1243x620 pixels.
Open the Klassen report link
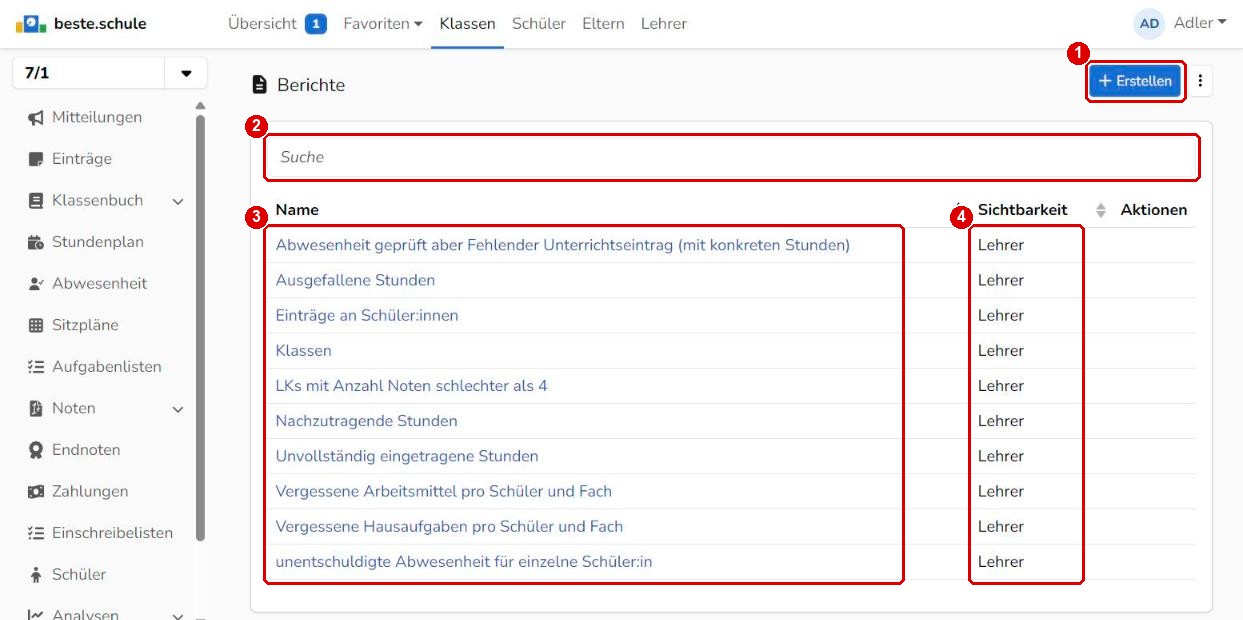coord(304,350)
